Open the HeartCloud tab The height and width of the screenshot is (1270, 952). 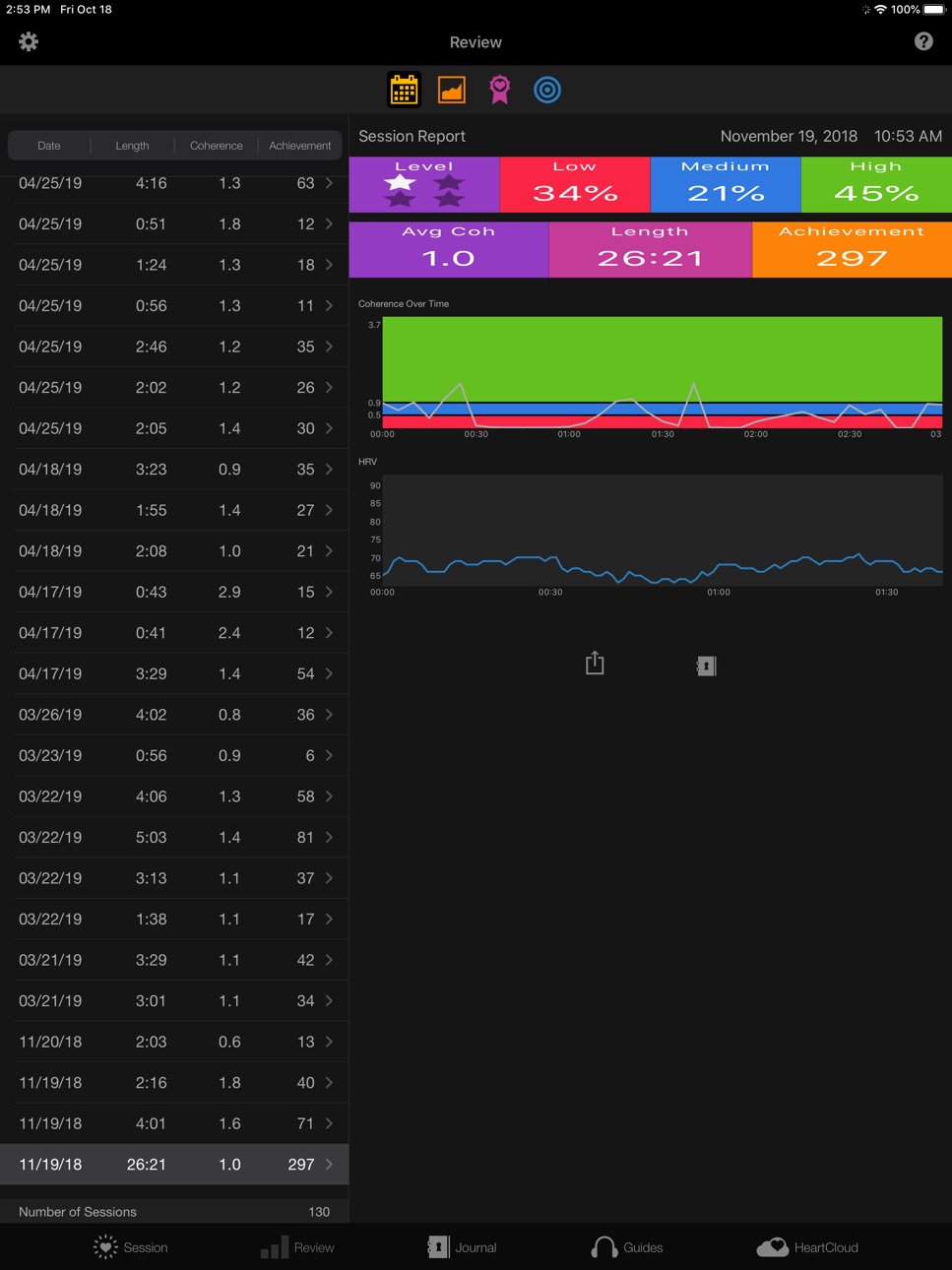pos(807,1247)
